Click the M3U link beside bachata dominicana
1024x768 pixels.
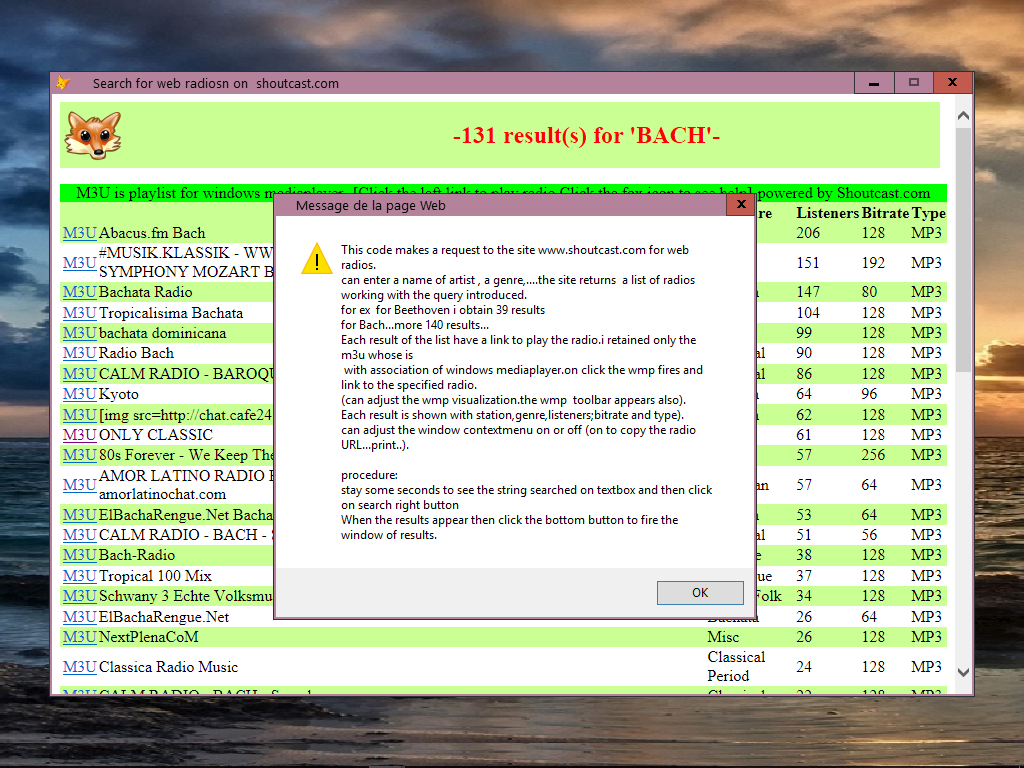(x=80, y=333)
